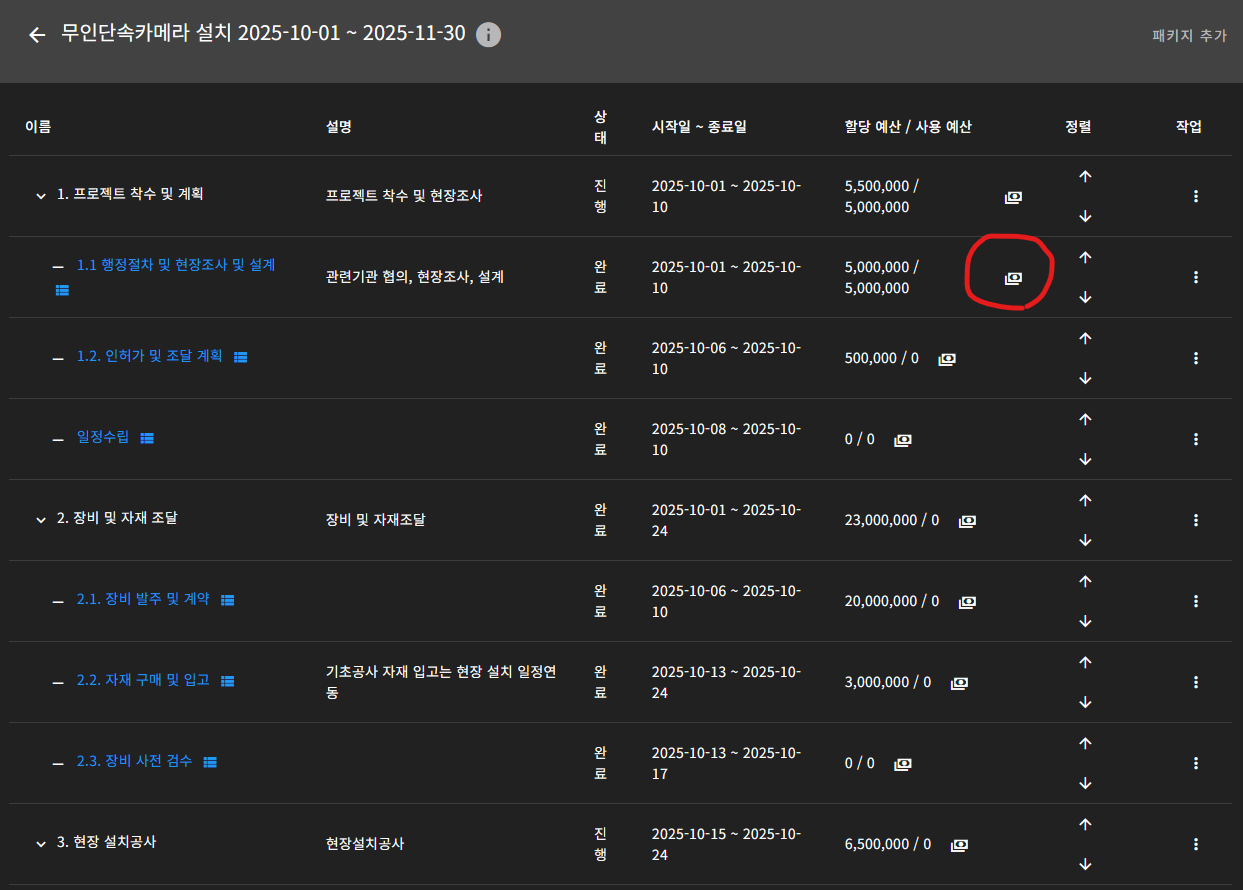Open the 1.2. 인허가 및 조달 계획 link
This screenshot has height=890, width=1243.
[x=150, y=355]
